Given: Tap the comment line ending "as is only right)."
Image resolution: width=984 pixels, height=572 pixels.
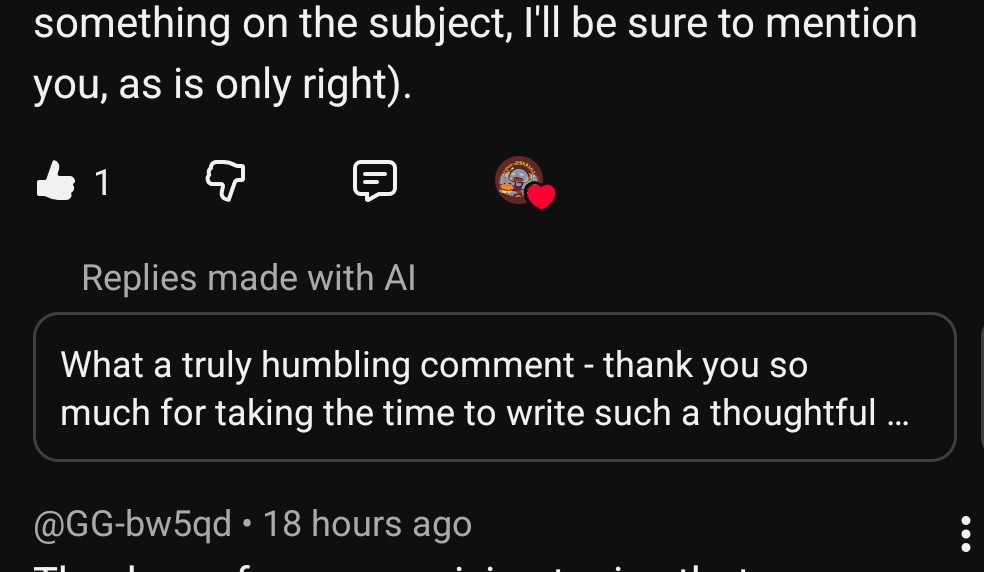Looking at the screenshot, I should tap(222, 86).
